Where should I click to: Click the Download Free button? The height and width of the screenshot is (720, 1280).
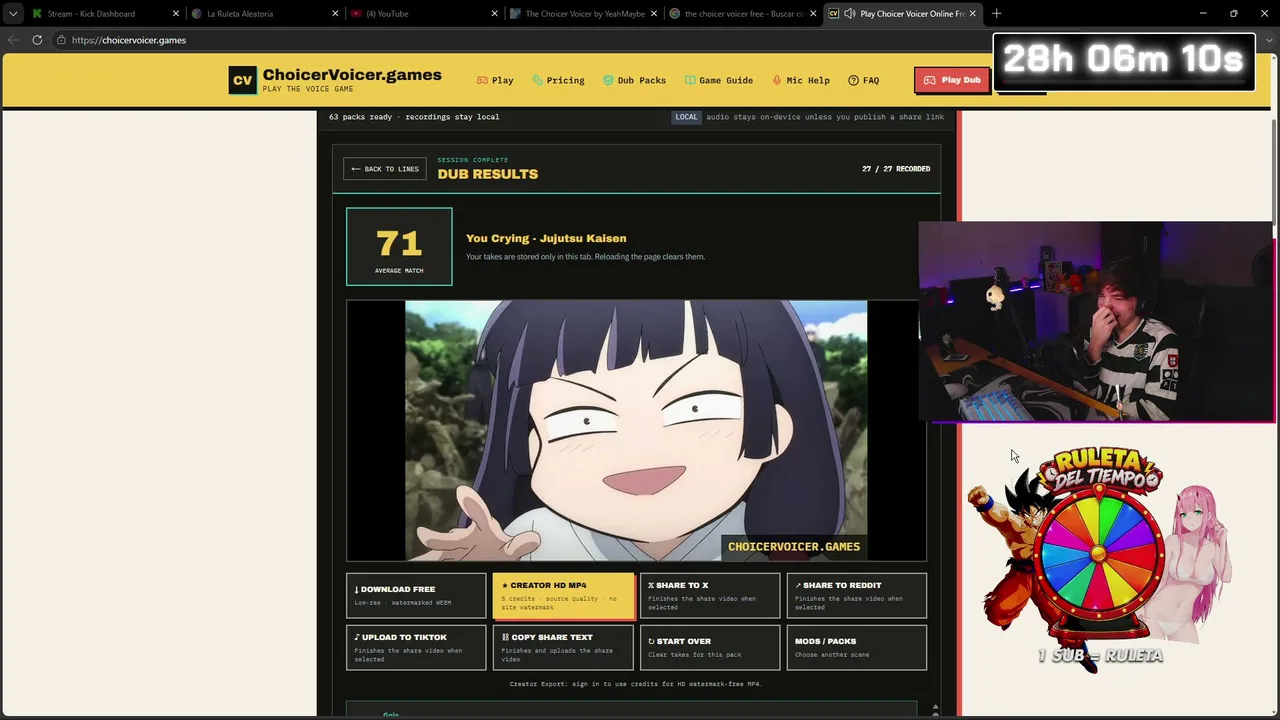pyautogui.click(x=416, y=595)
